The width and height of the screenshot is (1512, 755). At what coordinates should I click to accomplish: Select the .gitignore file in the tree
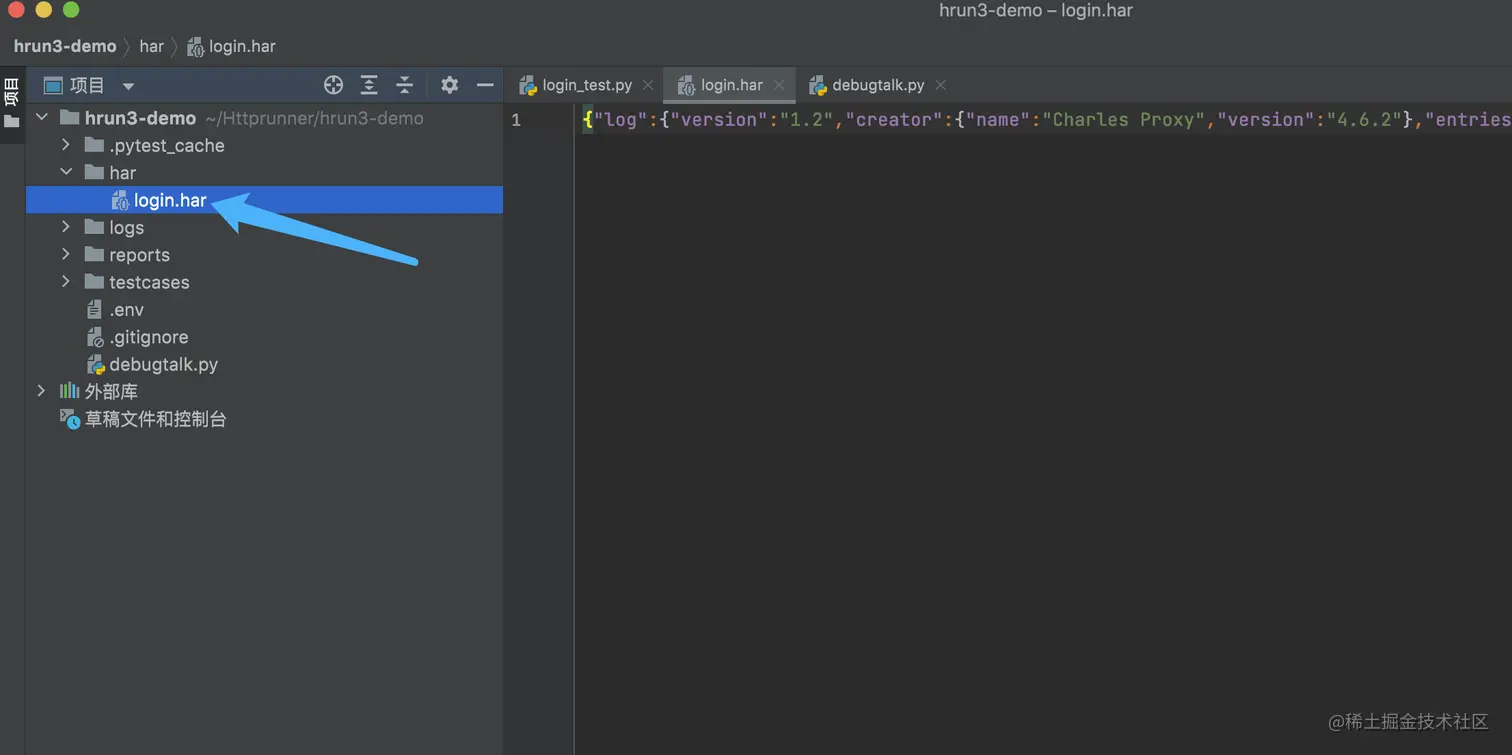[x=264, y=337]
